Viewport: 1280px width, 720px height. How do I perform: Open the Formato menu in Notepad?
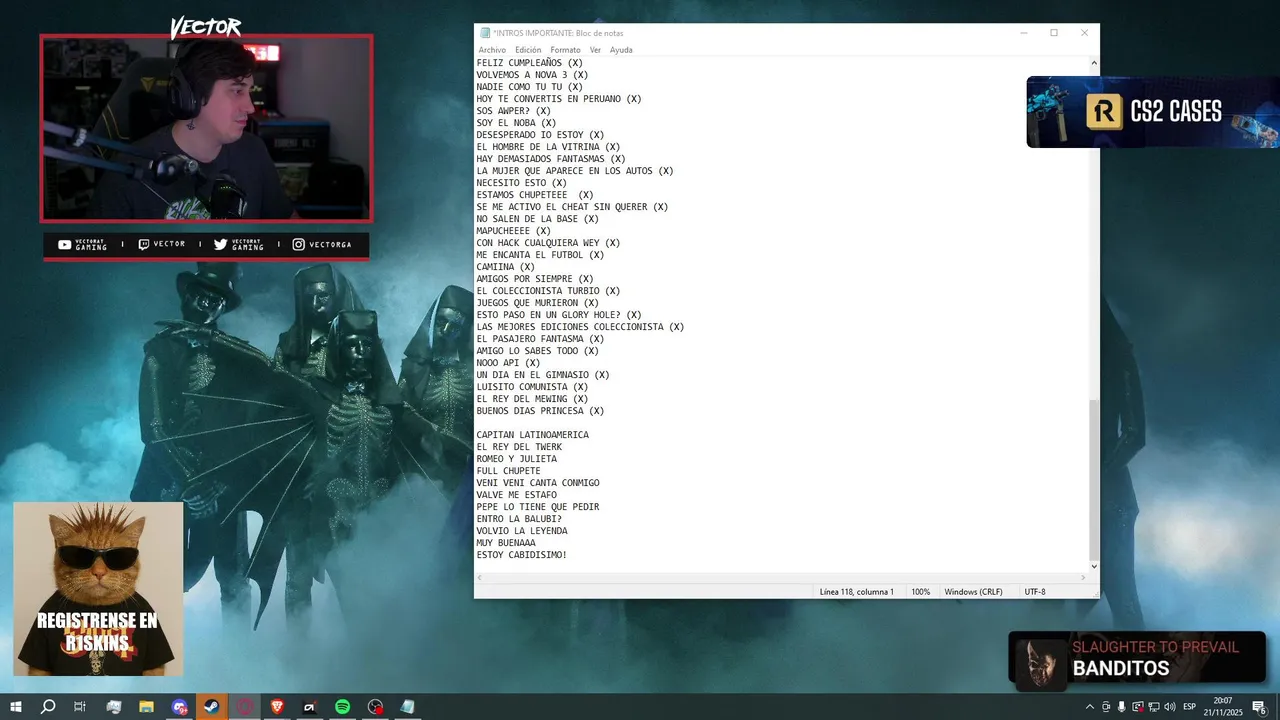pos(565,50)
